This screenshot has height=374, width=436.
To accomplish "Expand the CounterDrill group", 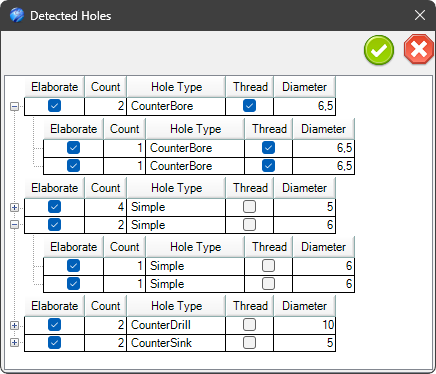I will tap(14, 325).
